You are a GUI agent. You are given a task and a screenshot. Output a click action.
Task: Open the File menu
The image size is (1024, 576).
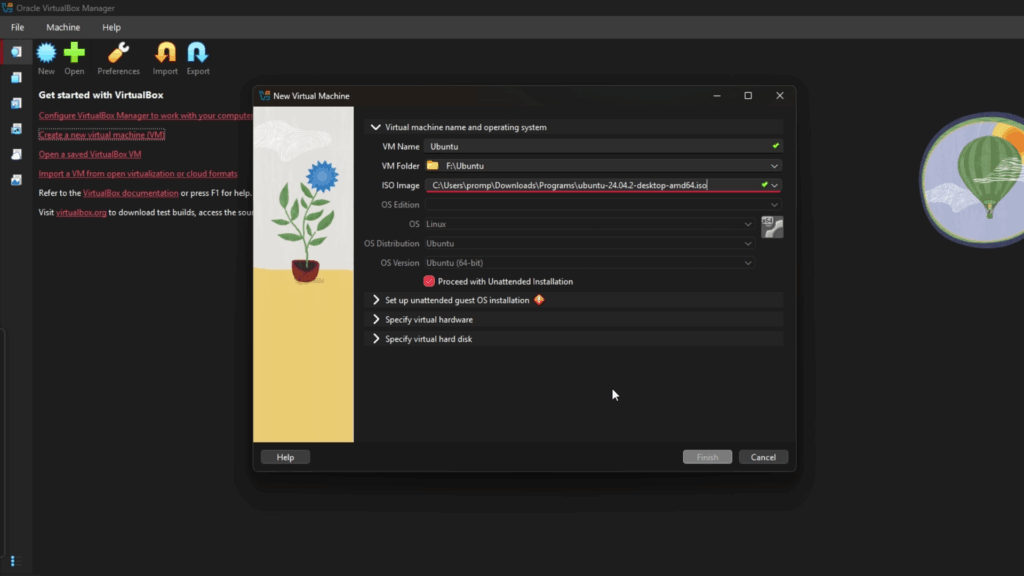pos(16,27)
